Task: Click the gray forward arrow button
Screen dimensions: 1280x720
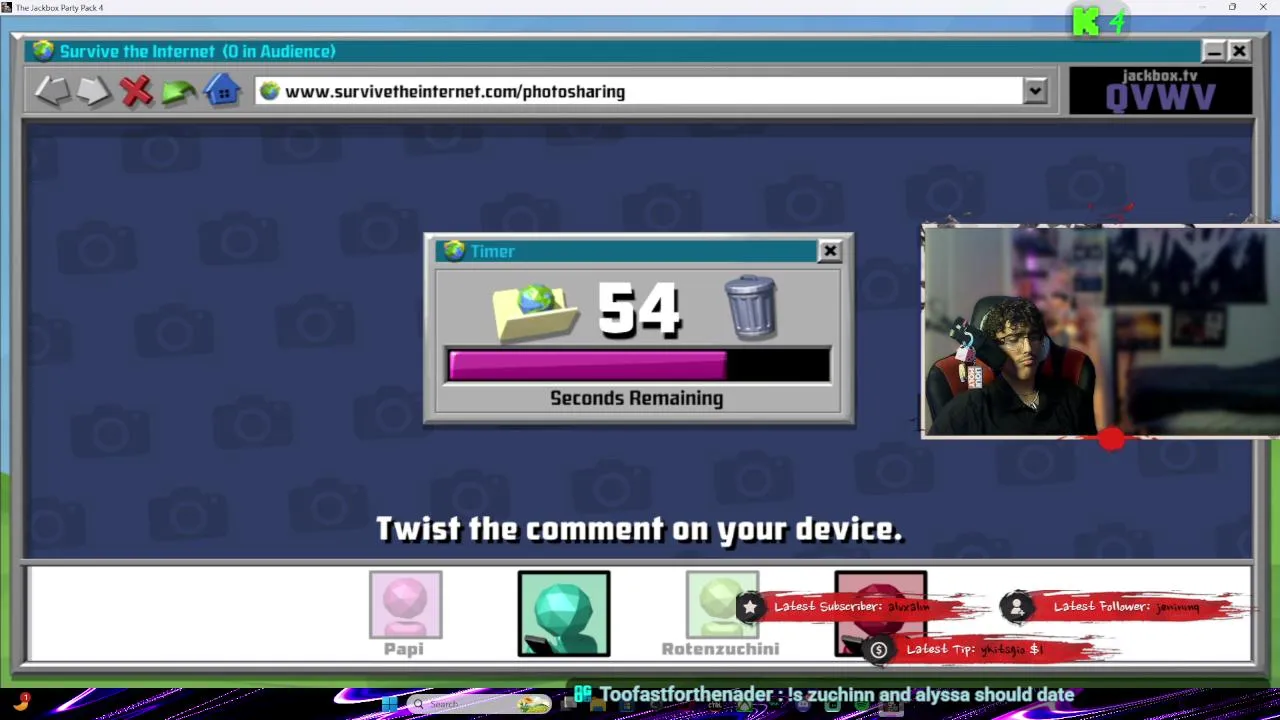Action: coord(94,91)
